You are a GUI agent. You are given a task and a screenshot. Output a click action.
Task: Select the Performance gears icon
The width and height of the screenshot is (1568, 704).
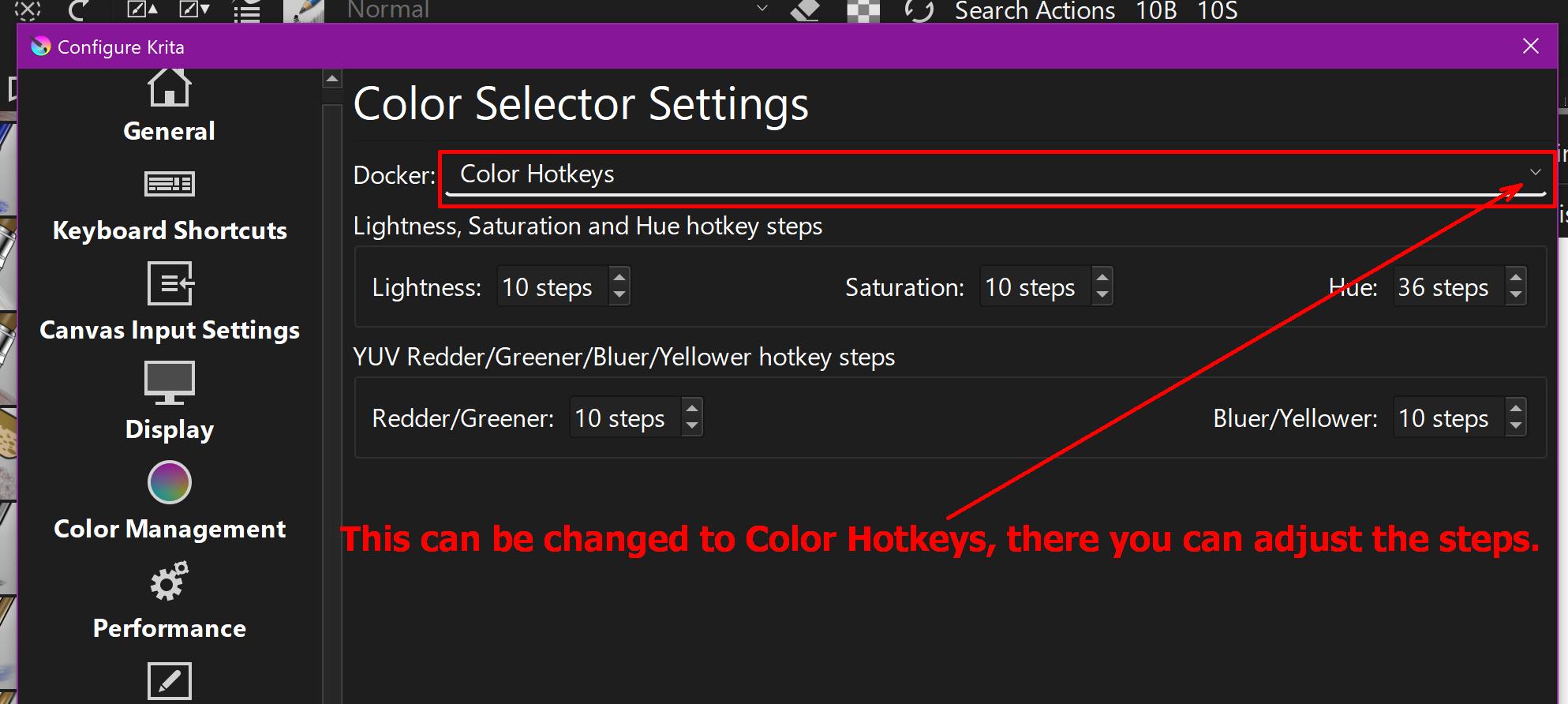coord(169,582)
